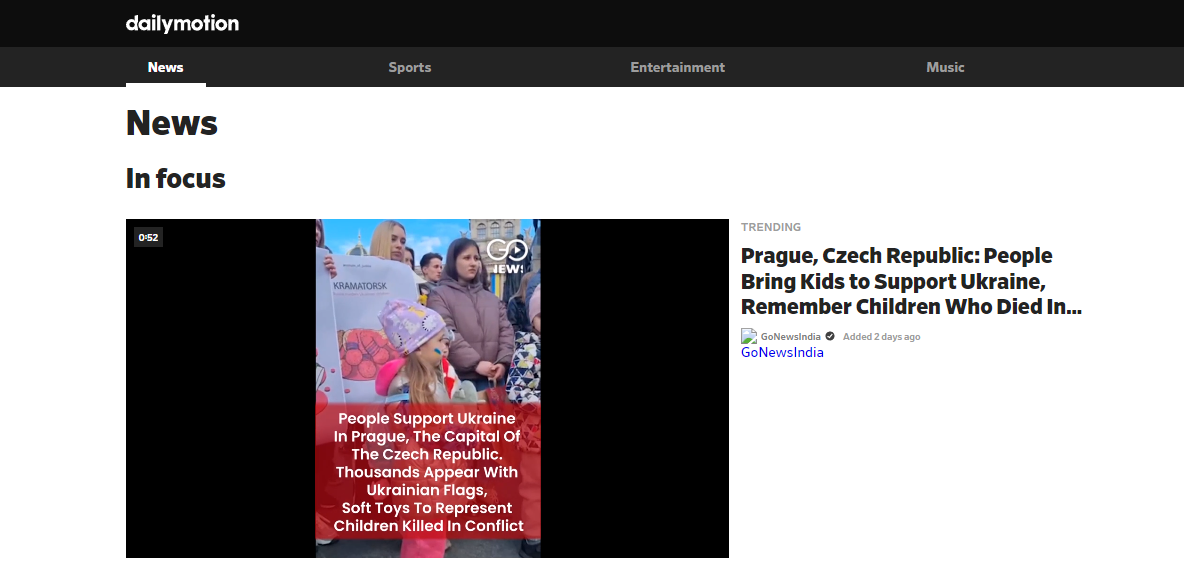Switch to the Entertainment section
The image size is (1184, 579).
pos(677,67)
